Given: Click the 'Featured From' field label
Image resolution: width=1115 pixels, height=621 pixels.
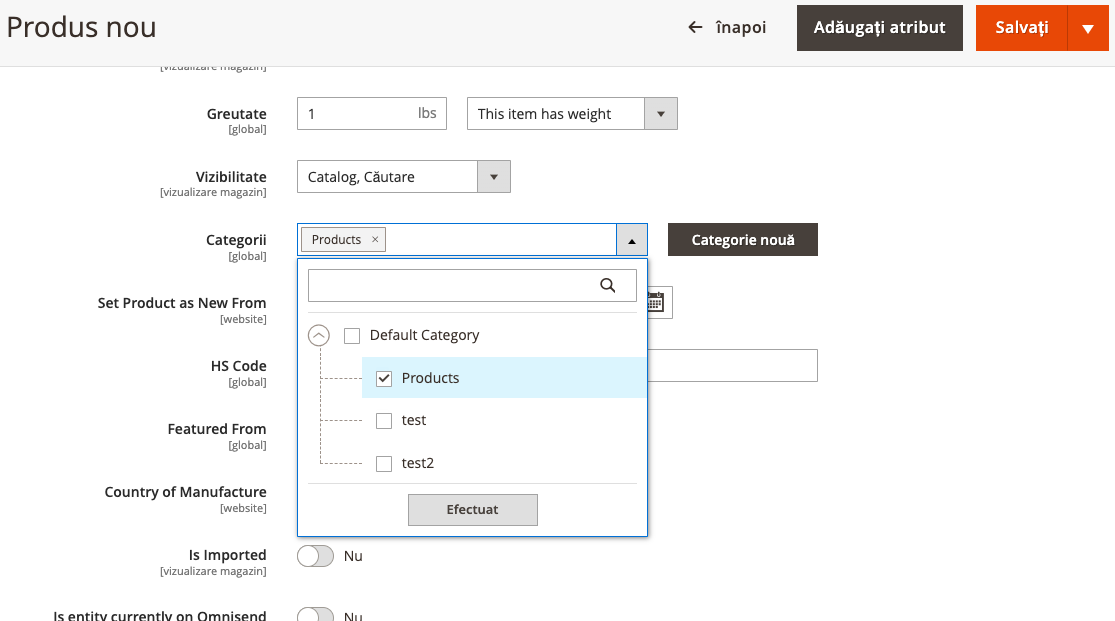Looking at the screenshot, I should (217, 429).
